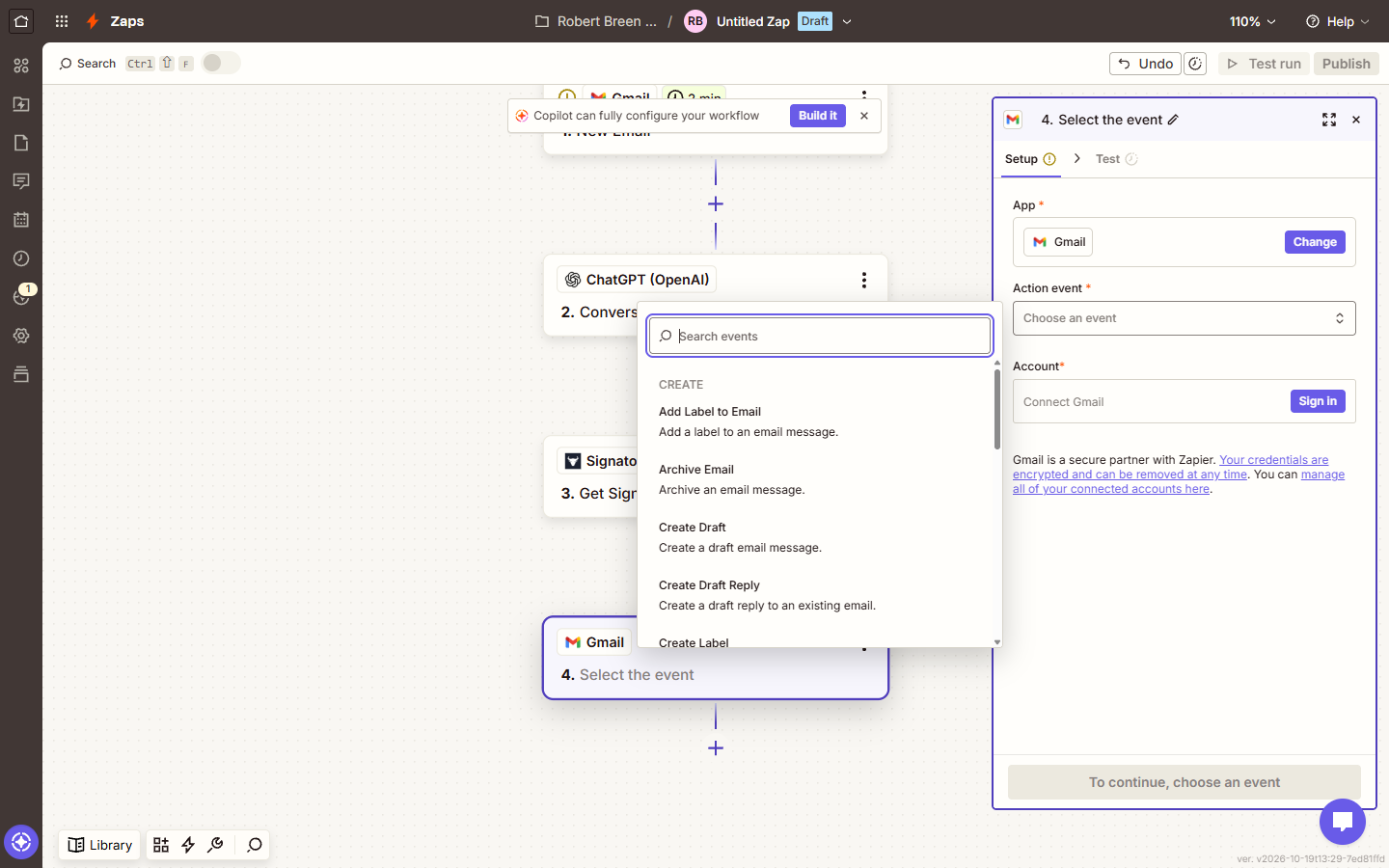The width and height of the screenshot is (1389, 868).
Task: Switch to the Test tab
Action: pyautogui.click(x=1116, y=159)
